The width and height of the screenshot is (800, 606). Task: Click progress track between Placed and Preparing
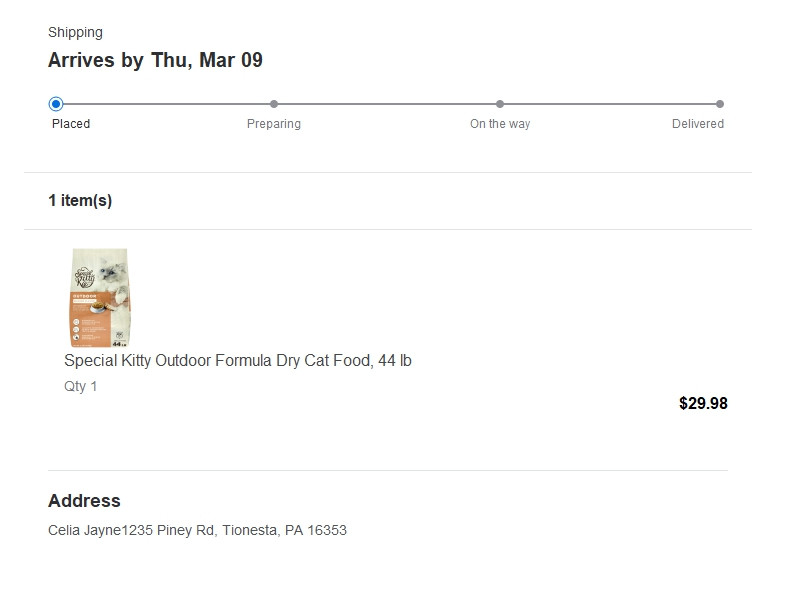(165, 104)
